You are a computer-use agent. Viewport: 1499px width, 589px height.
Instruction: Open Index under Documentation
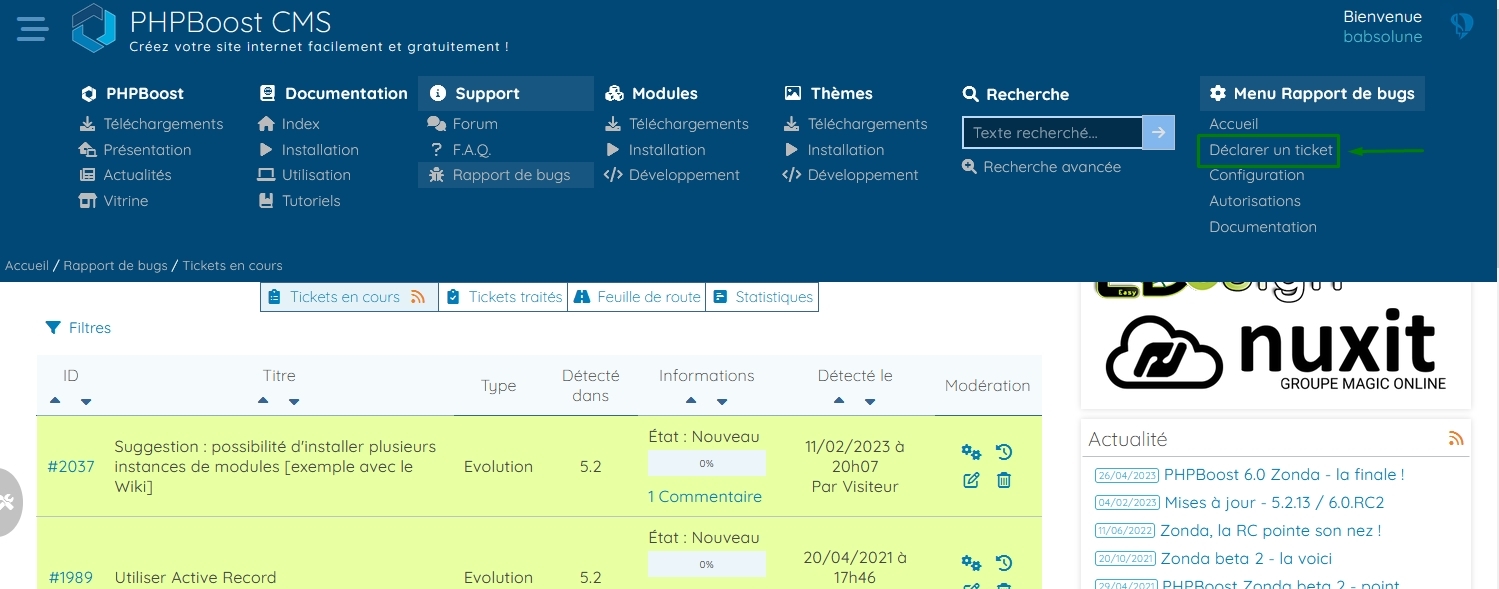click(x=289, y=124)
